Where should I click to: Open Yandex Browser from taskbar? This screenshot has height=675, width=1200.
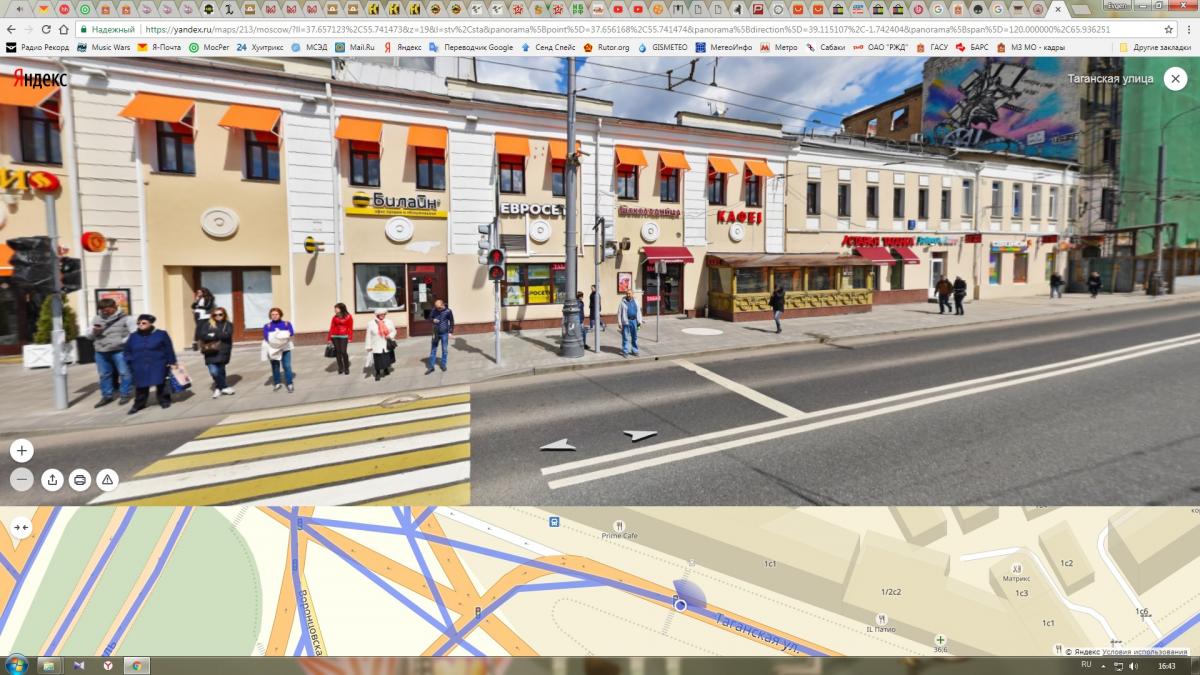(108, 665)
